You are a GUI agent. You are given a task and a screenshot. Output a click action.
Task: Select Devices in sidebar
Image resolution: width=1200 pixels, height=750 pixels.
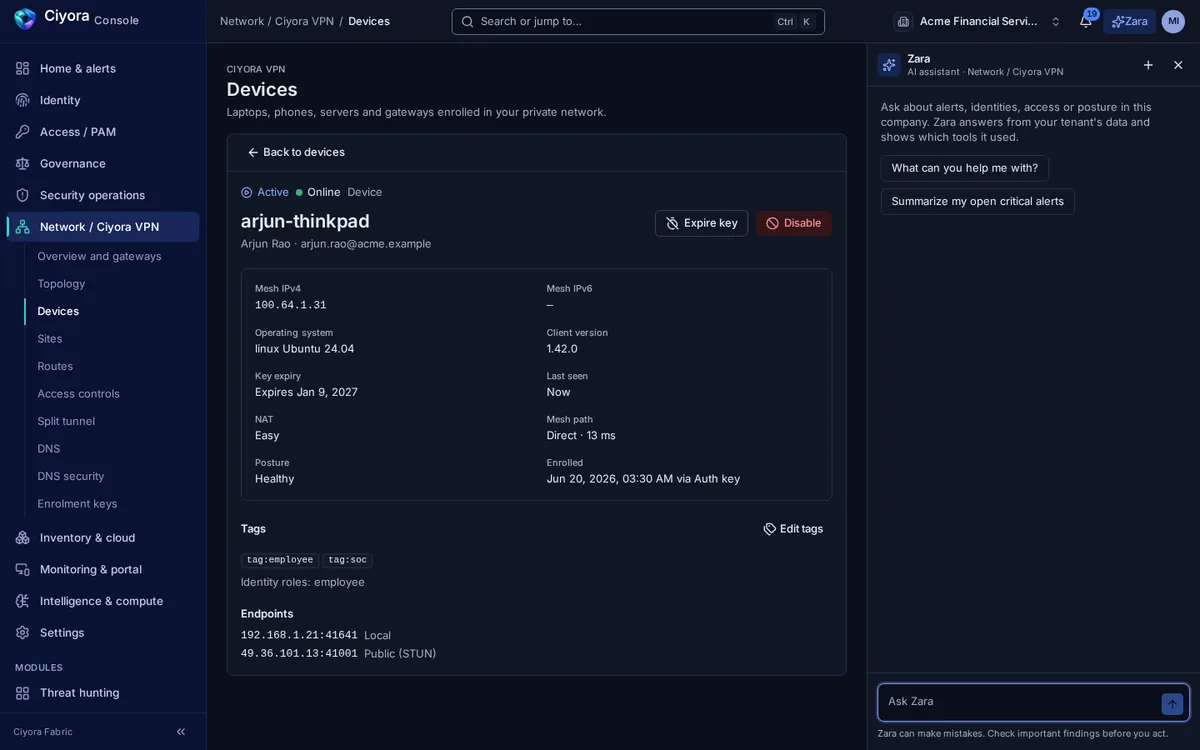(111, 311)
